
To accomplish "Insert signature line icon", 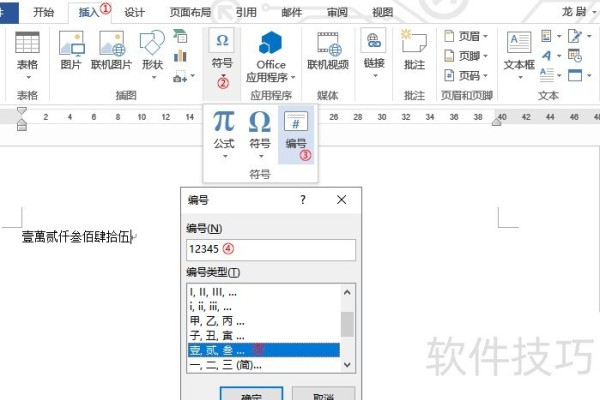I will click(x=574, y=36).
